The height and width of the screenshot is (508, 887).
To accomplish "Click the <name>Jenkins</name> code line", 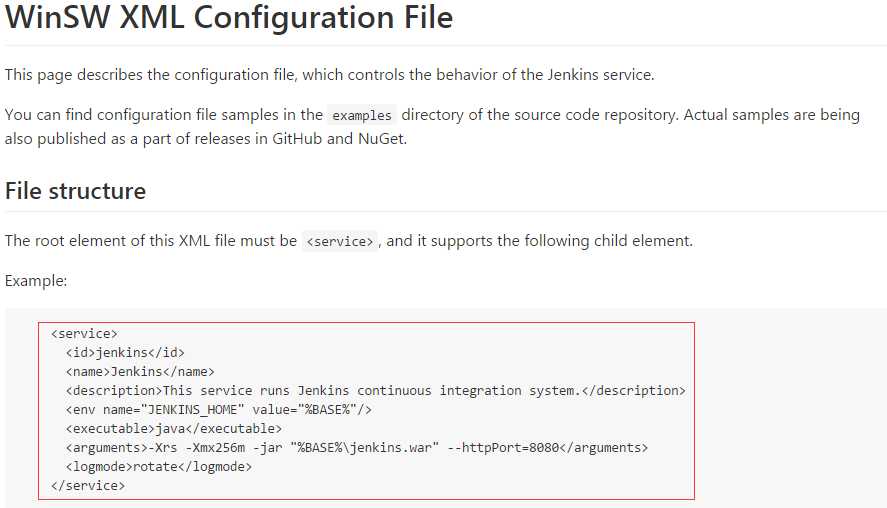I will (x=140, y=371).
